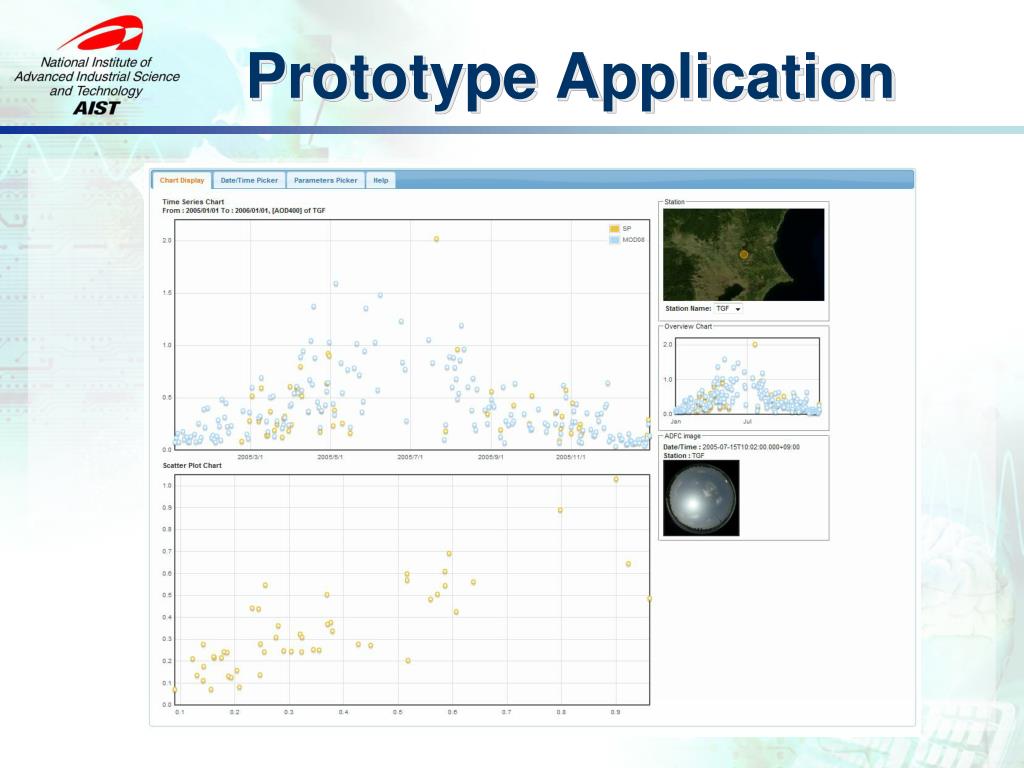Click the 'Overview Chart' panel label

688,327
